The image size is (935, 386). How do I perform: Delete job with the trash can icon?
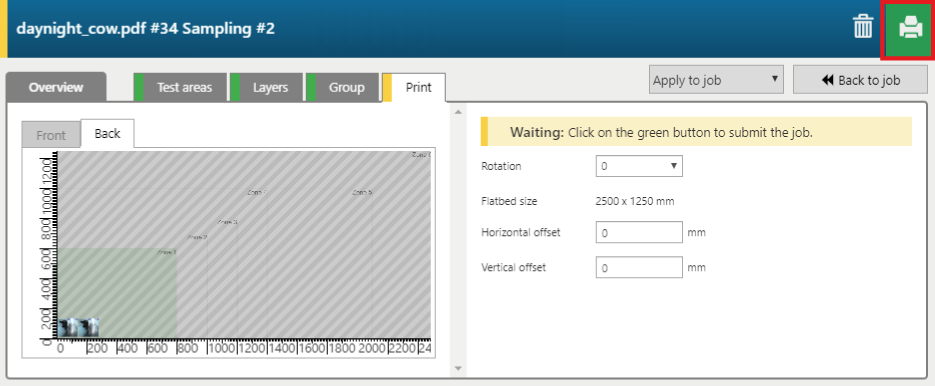862,27
